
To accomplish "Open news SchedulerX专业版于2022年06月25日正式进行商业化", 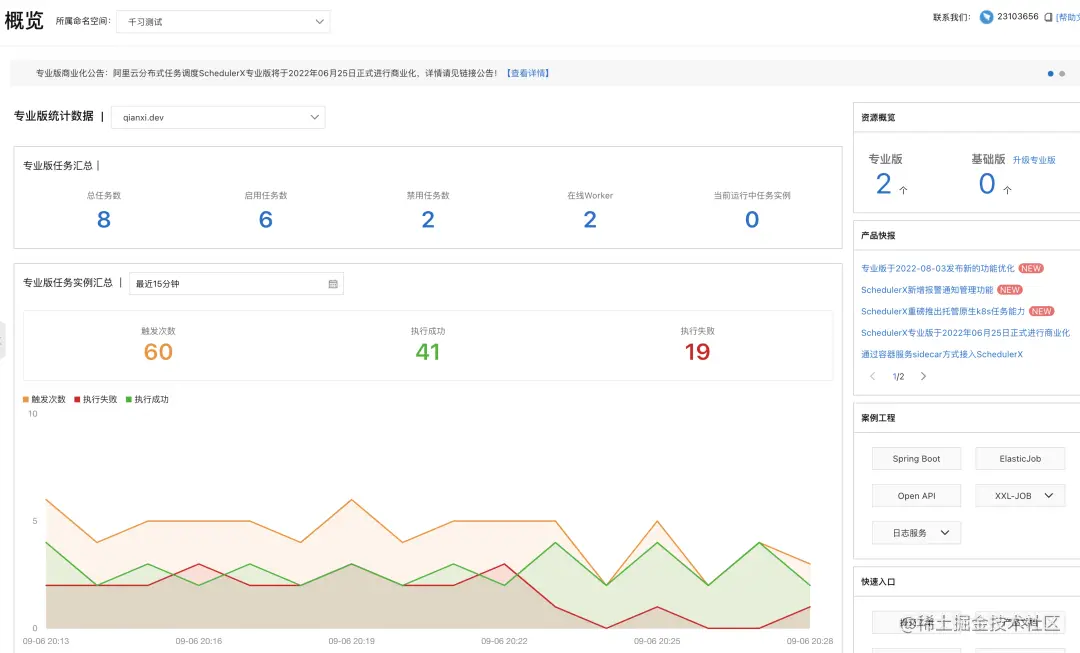I will [965, 333].
